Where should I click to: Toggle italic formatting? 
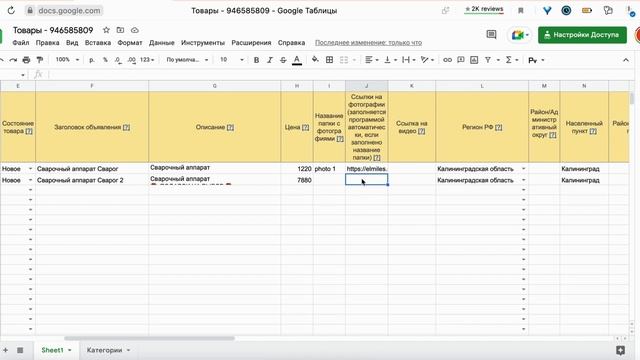270,60
